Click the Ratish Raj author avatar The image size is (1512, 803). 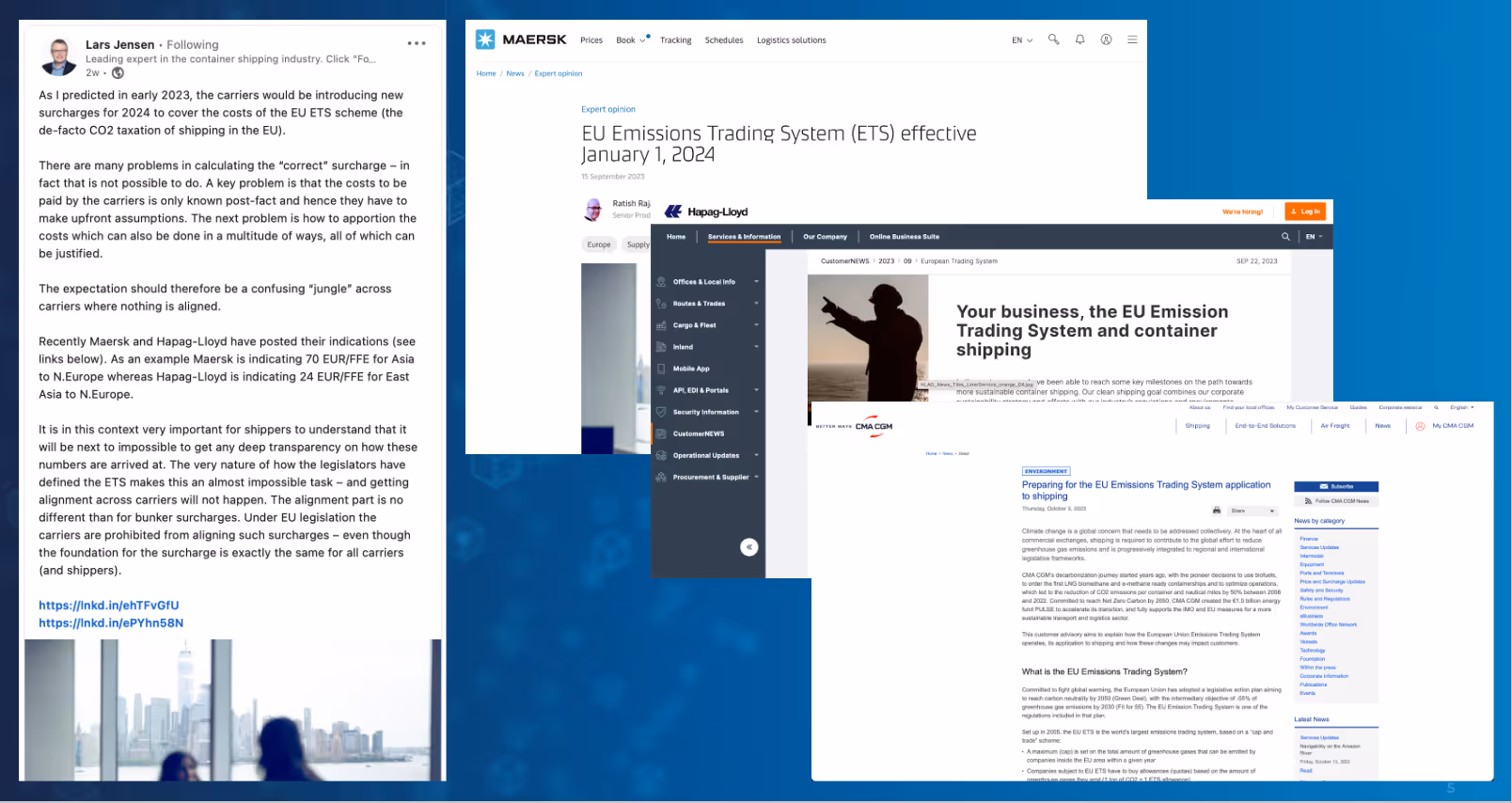(593, 209)
